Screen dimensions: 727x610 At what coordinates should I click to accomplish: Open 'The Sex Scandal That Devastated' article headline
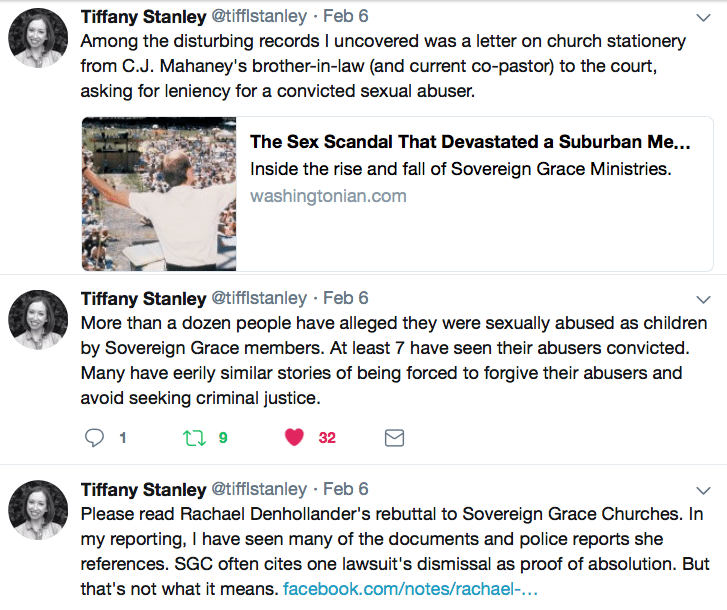pyautogui.click(x=470, y=142)
